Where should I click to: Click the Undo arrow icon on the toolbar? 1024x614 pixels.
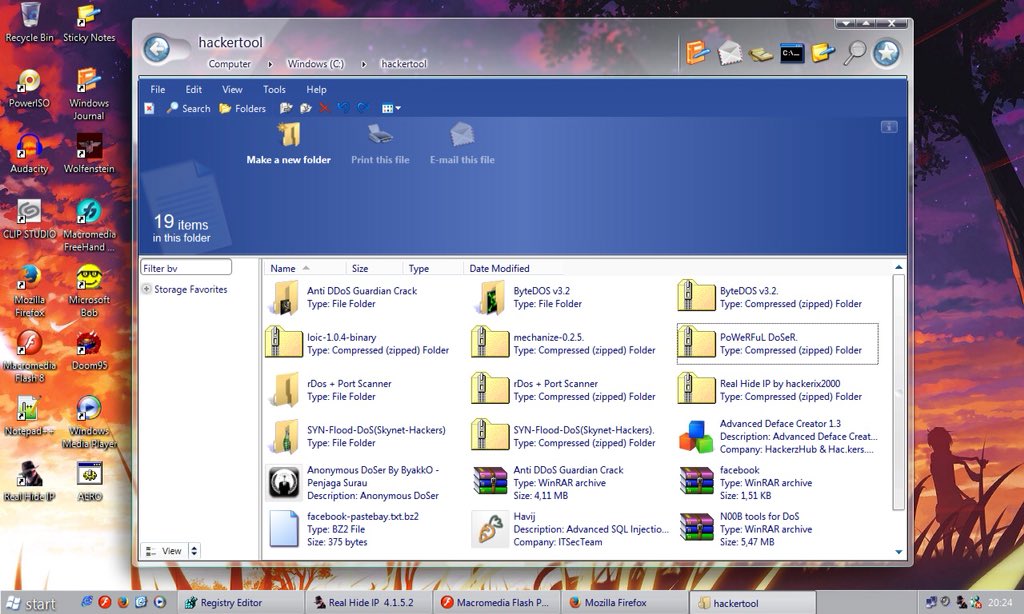click(344, 108)
